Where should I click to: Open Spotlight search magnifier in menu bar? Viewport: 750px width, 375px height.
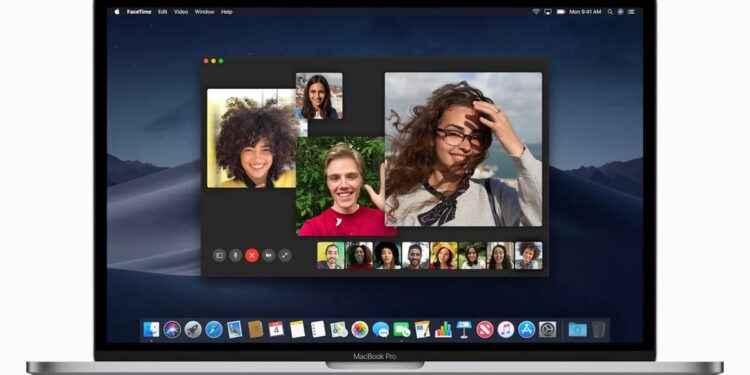coord(610,12)
